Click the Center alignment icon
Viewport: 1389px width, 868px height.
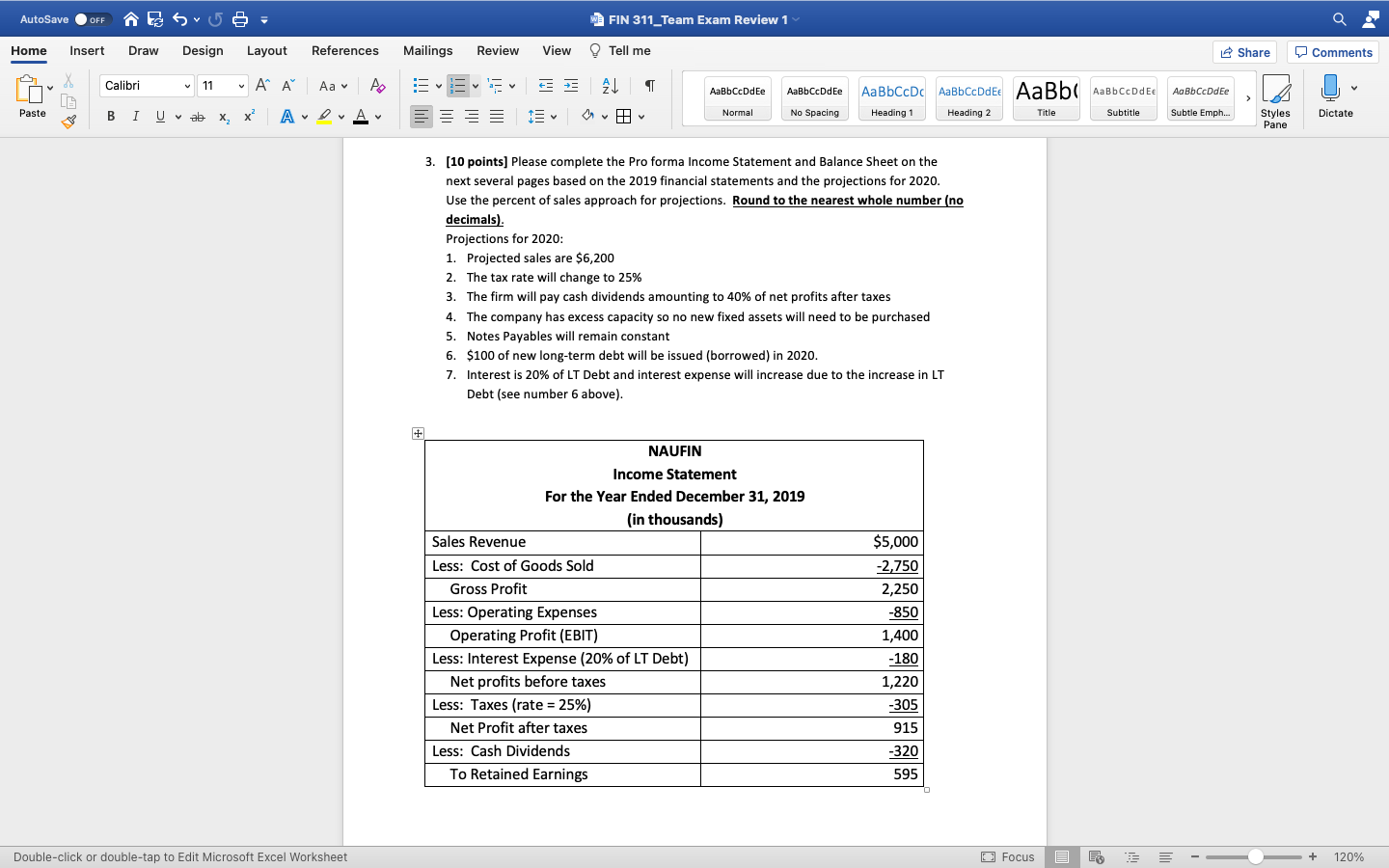tap(446, 116)
